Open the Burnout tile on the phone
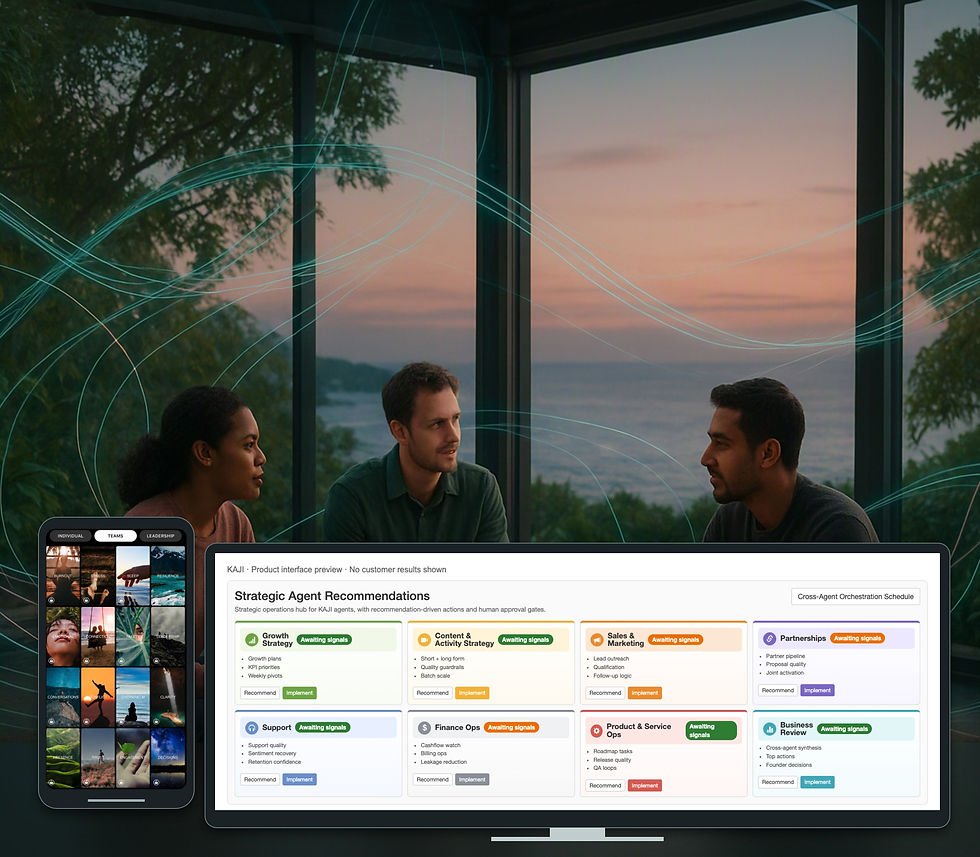The width and height of the screenshot is (980, 857). coord(62,576)
